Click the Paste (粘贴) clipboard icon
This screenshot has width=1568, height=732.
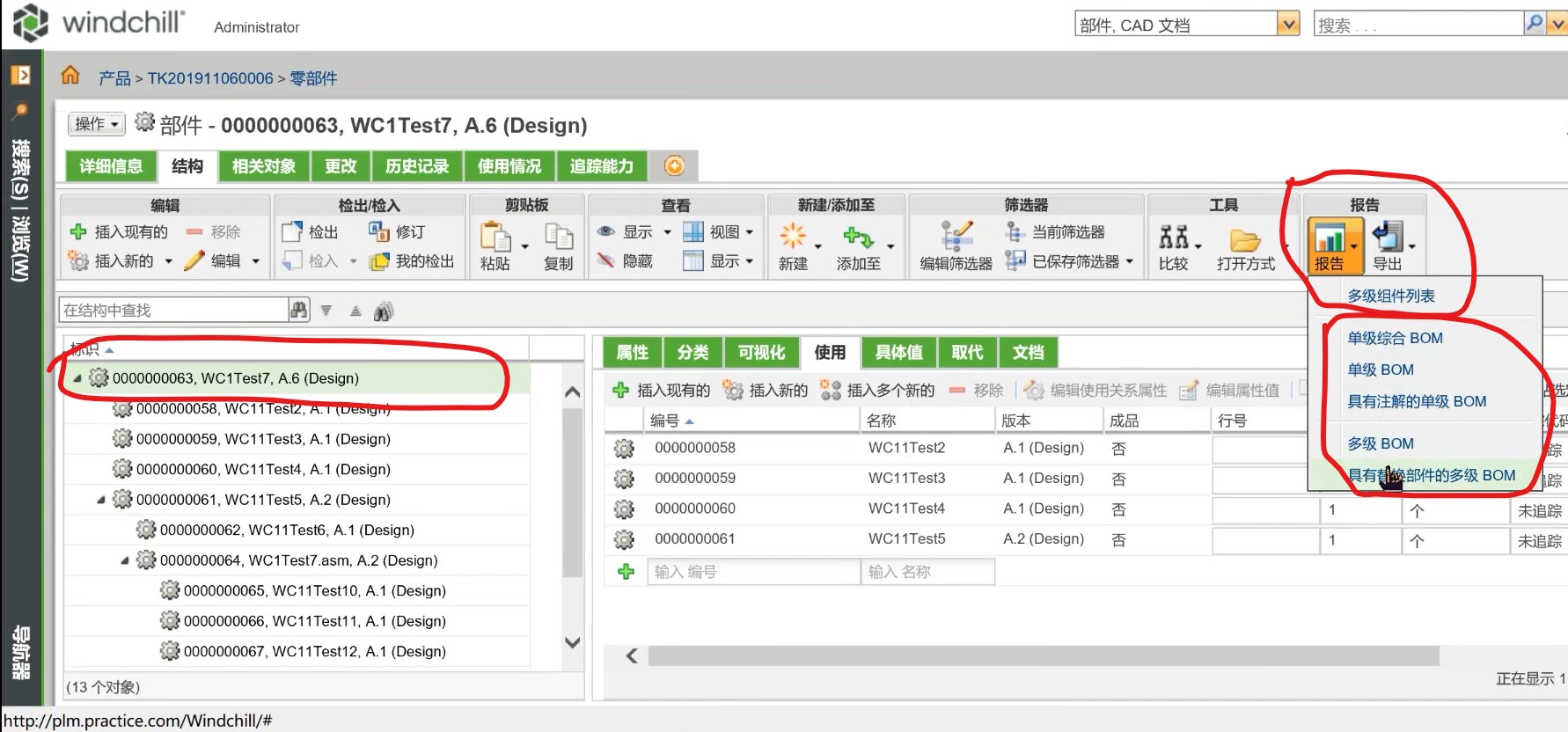pyautogui.click(x=495, y=237)
